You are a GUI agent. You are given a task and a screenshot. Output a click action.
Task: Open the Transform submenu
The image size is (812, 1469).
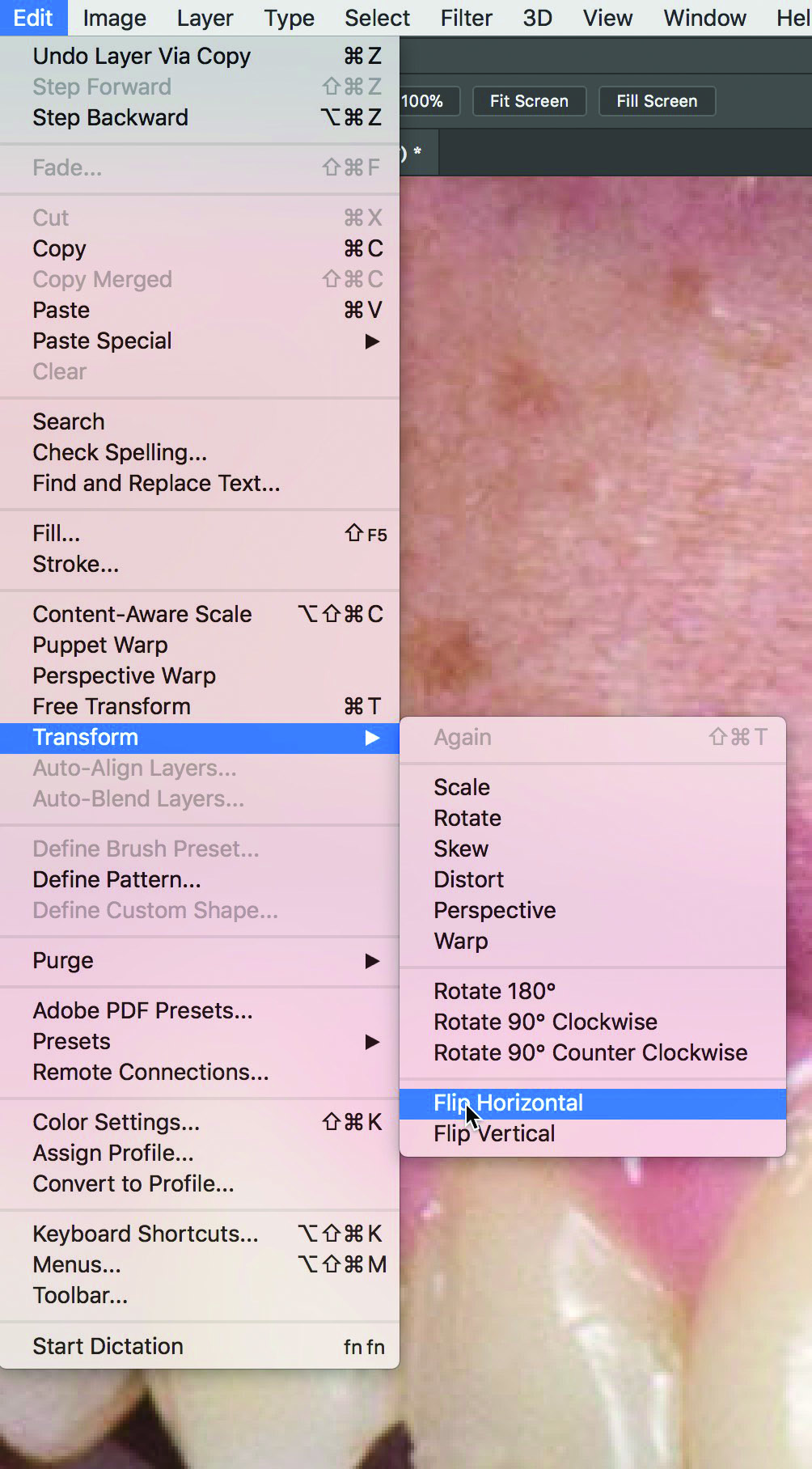pyautogui.click(x=199, y=738)
